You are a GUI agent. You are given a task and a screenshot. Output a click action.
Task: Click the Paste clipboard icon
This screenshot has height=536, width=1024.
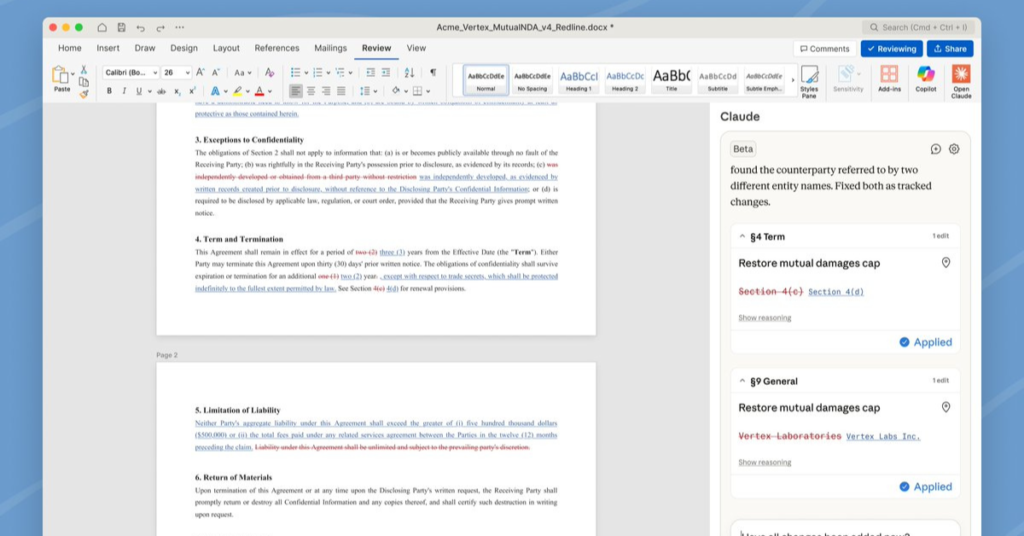[60, 75]
